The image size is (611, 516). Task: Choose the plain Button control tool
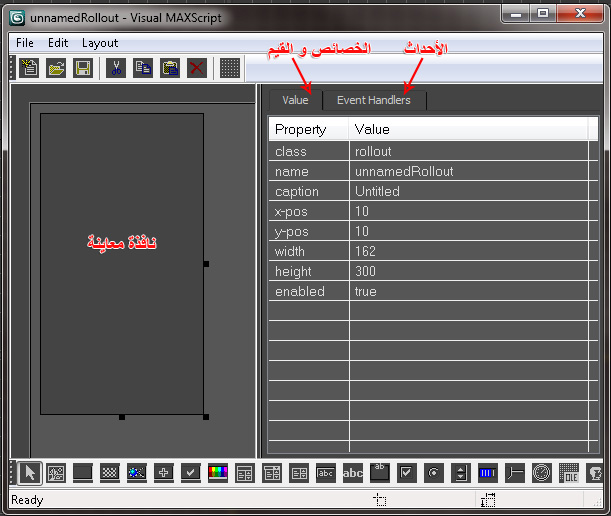point(83,473)
